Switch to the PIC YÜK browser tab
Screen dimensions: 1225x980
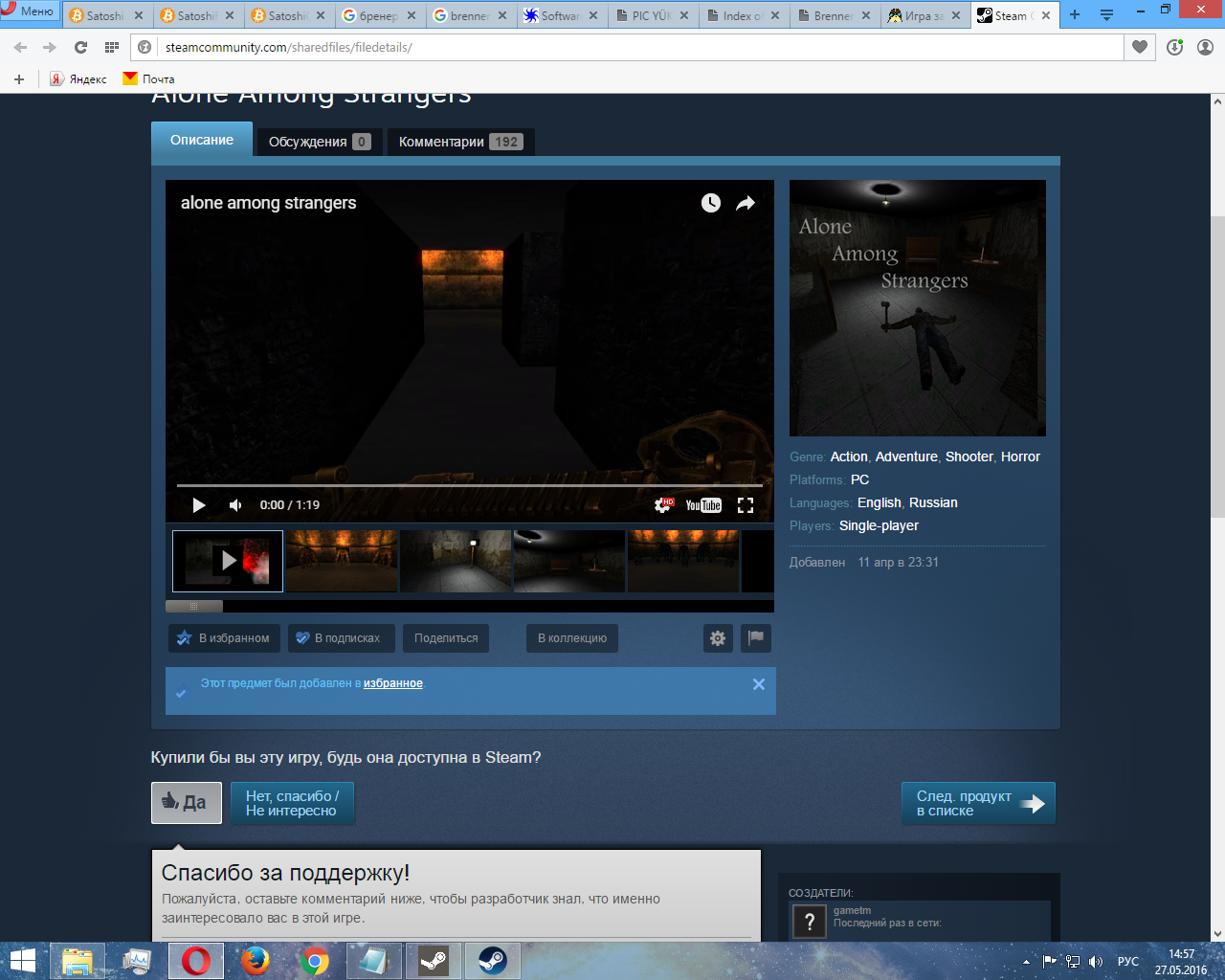point(652,15)
